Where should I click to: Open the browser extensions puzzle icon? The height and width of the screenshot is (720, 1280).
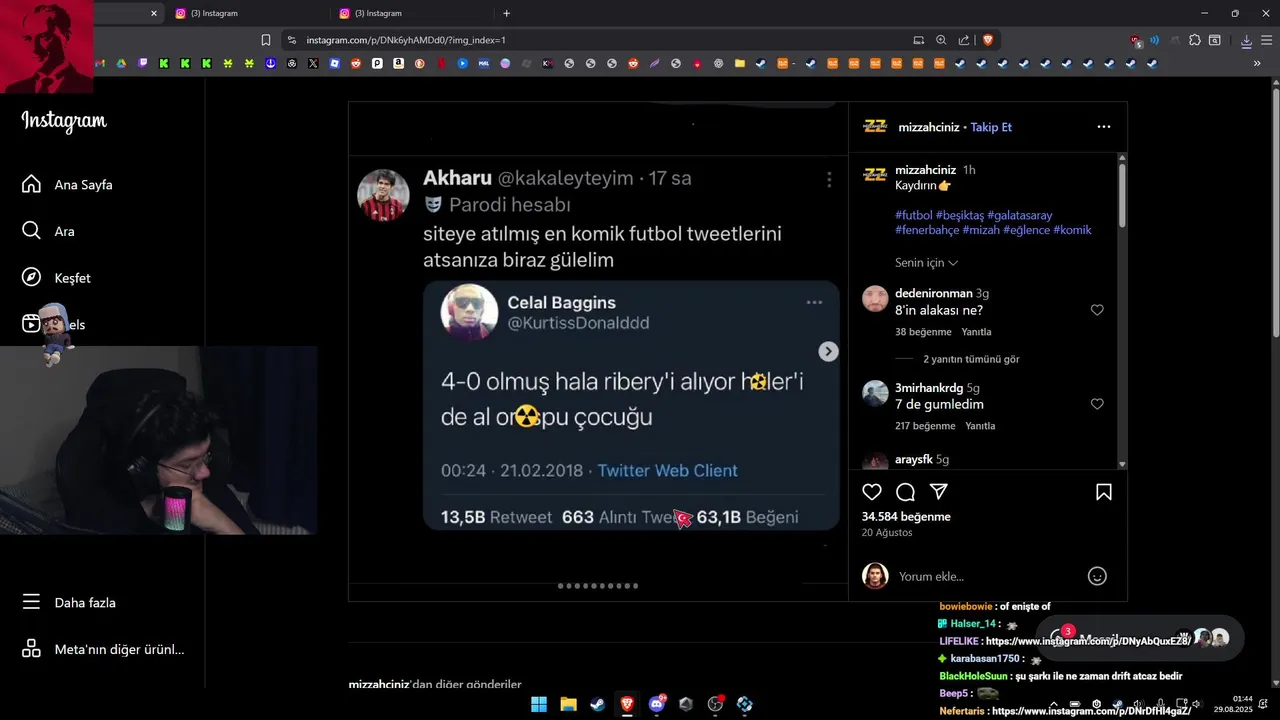coord(1194,40)
